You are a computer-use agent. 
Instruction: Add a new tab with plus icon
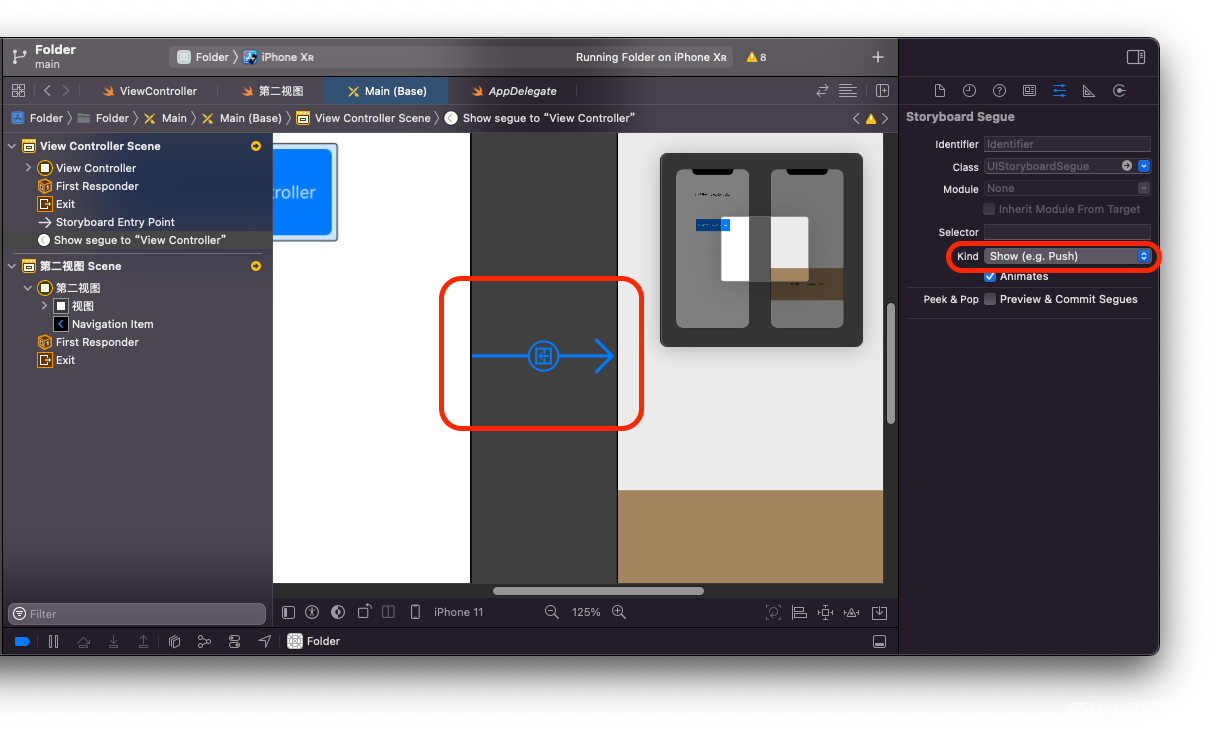pyautogui.click(x=878, y=57)
